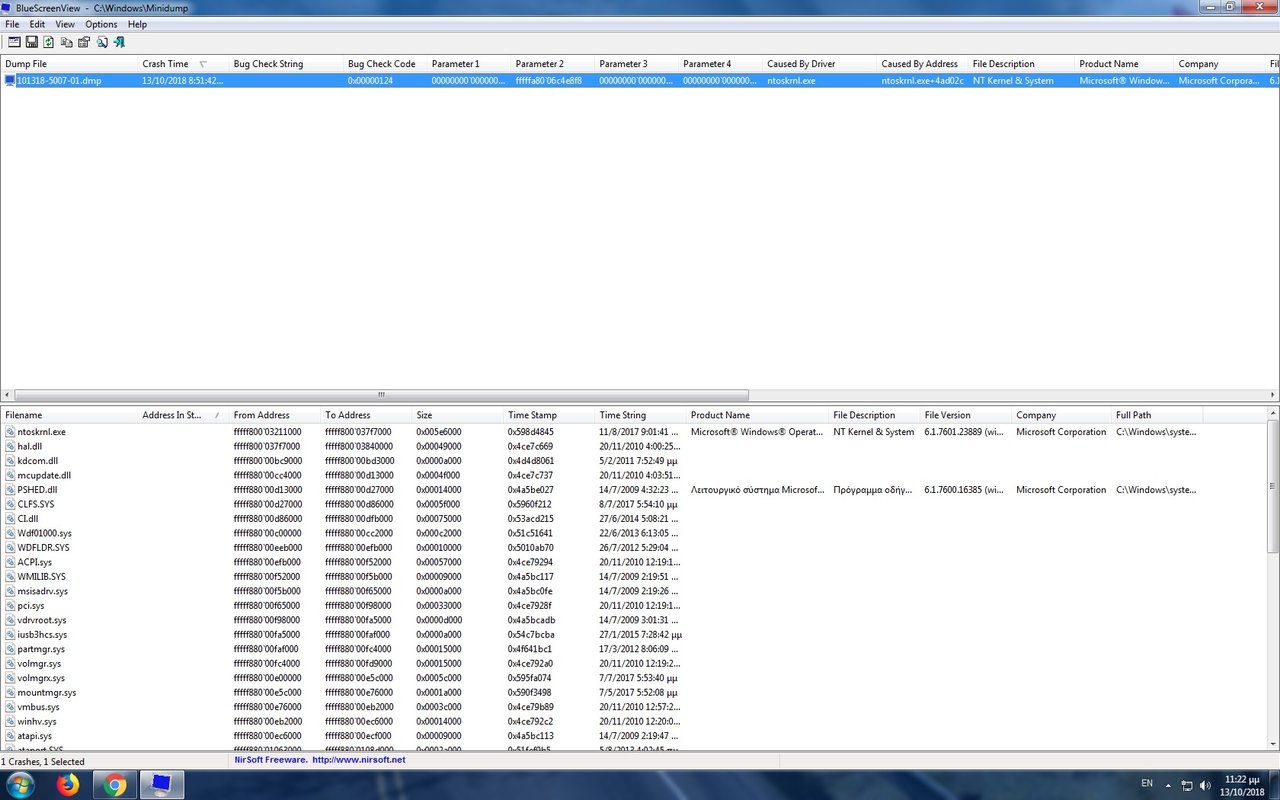Screen dimensions: 1280x800
Task: Open the File menu
Action: (12, 24)
